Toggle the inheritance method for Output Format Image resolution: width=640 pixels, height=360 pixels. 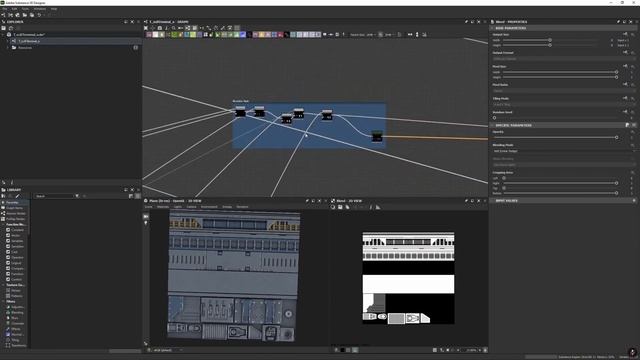[625, 52]
